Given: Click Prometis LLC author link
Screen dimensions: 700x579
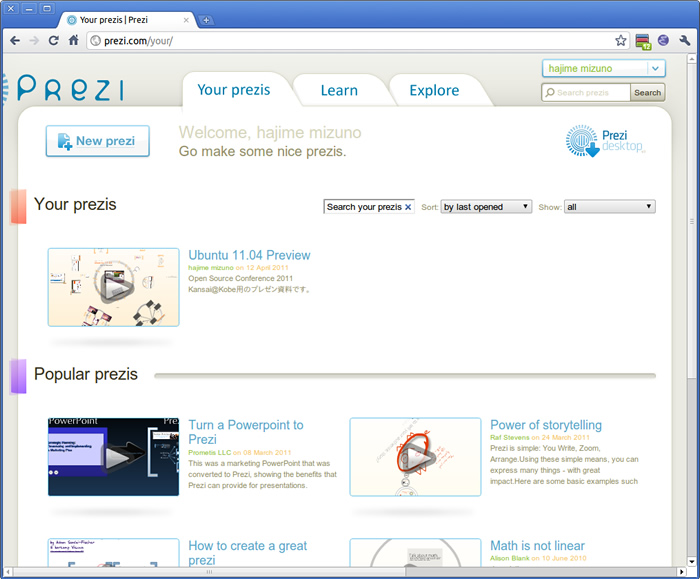Looking at the screenshot, I should click(209, 452).
